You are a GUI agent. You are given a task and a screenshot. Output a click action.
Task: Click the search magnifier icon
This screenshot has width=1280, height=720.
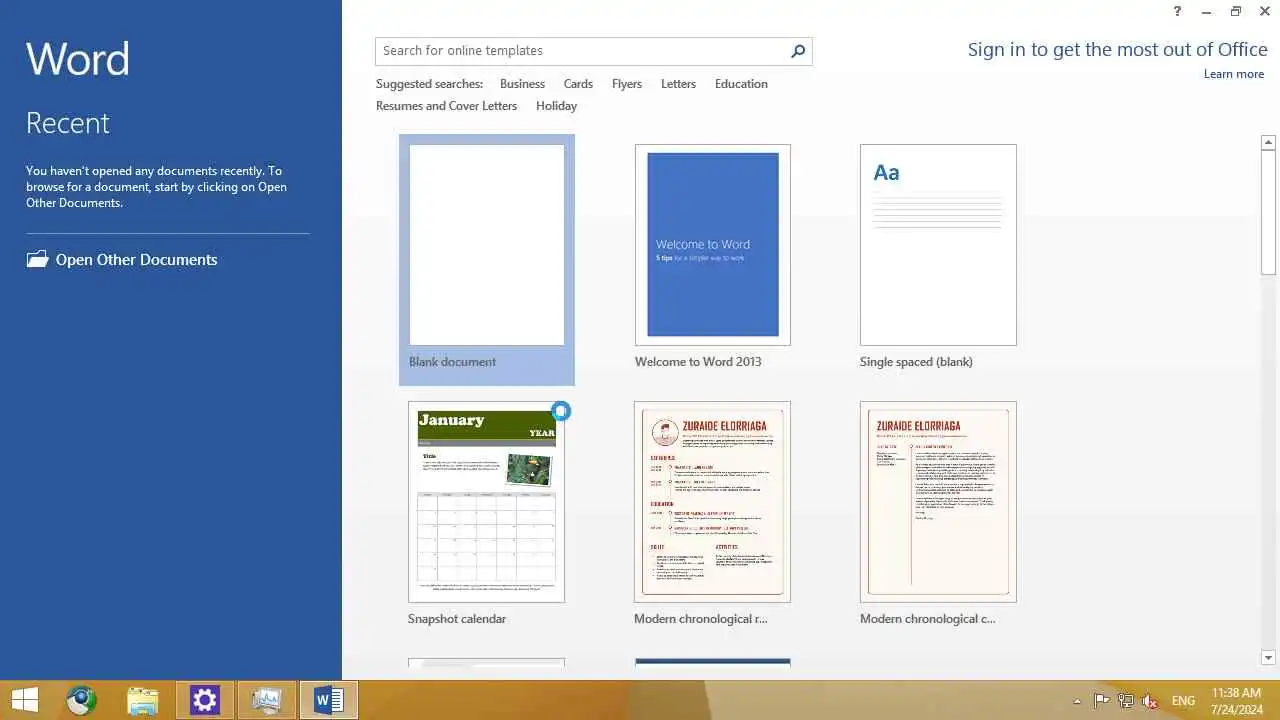click(798, 51)
